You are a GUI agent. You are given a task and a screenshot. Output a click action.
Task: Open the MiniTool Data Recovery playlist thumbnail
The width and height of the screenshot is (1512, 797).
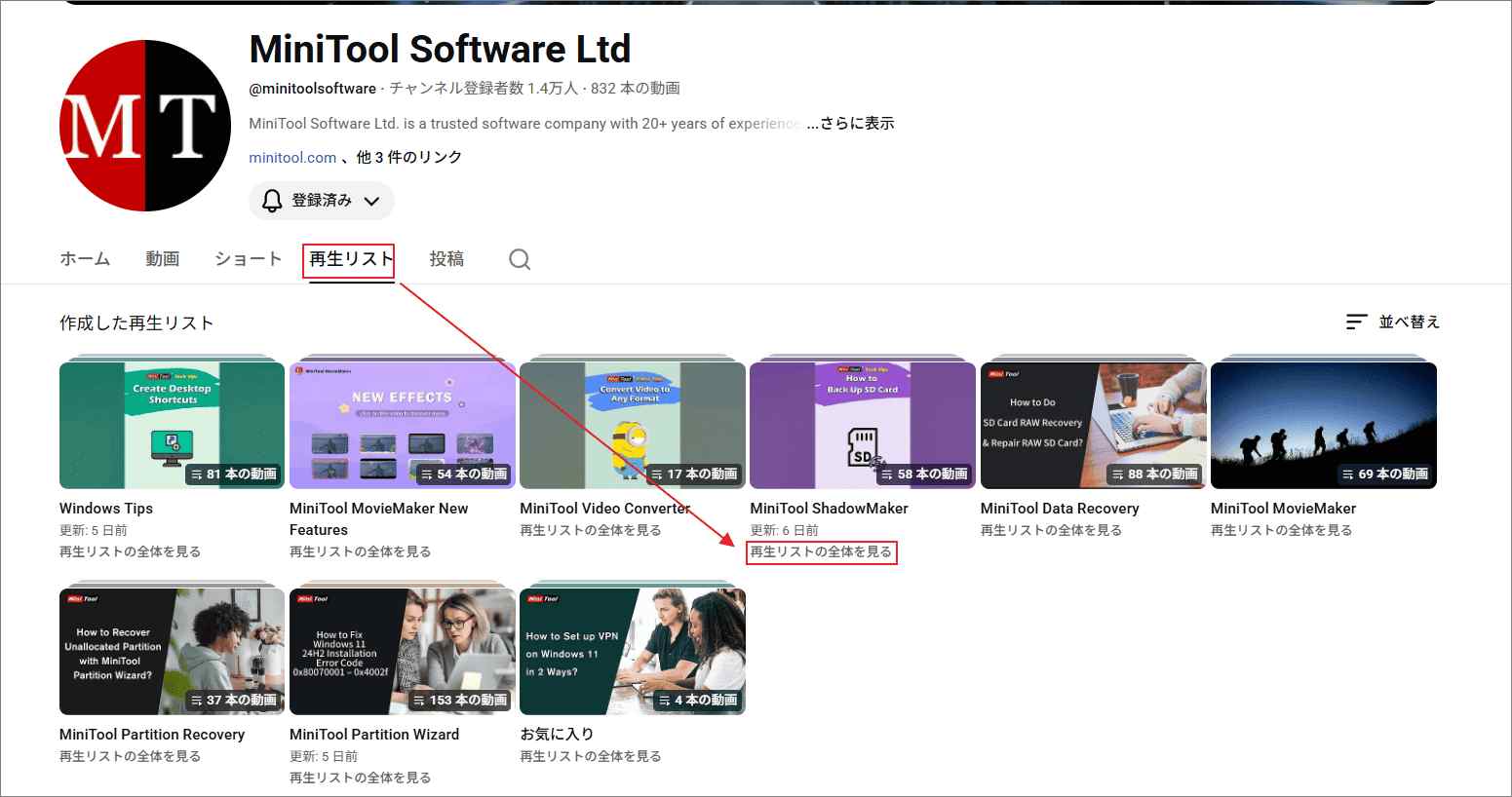click(1093, 425)
